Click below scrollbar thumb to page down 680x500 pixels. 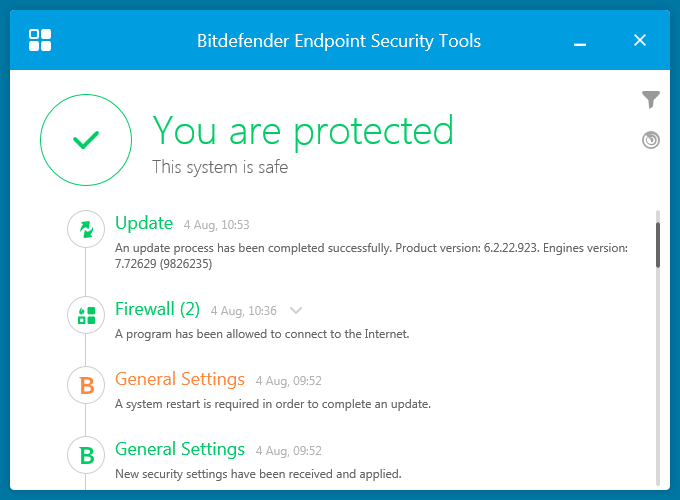point(658,380)
